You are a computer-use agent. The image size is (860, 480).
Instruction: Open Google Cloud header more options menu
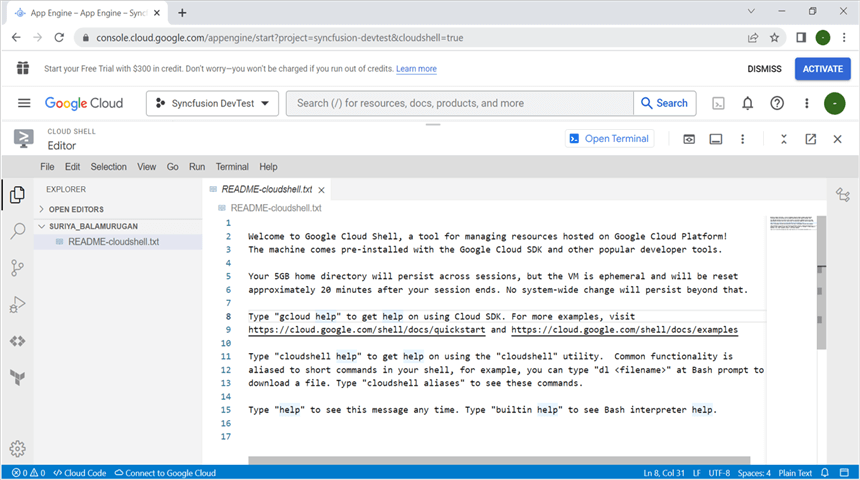[806, 103]
